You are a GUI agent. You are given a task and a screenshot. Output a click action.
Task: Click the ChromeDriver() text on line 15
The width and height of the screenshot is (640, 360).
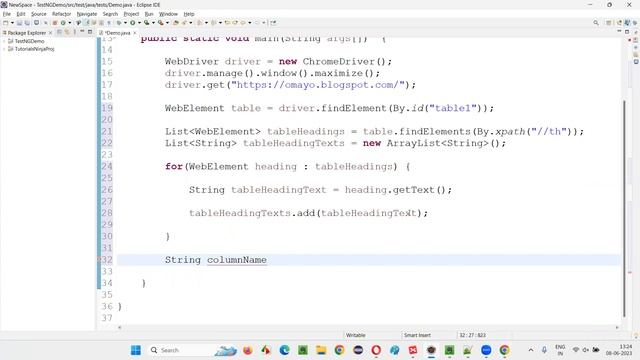344,62
